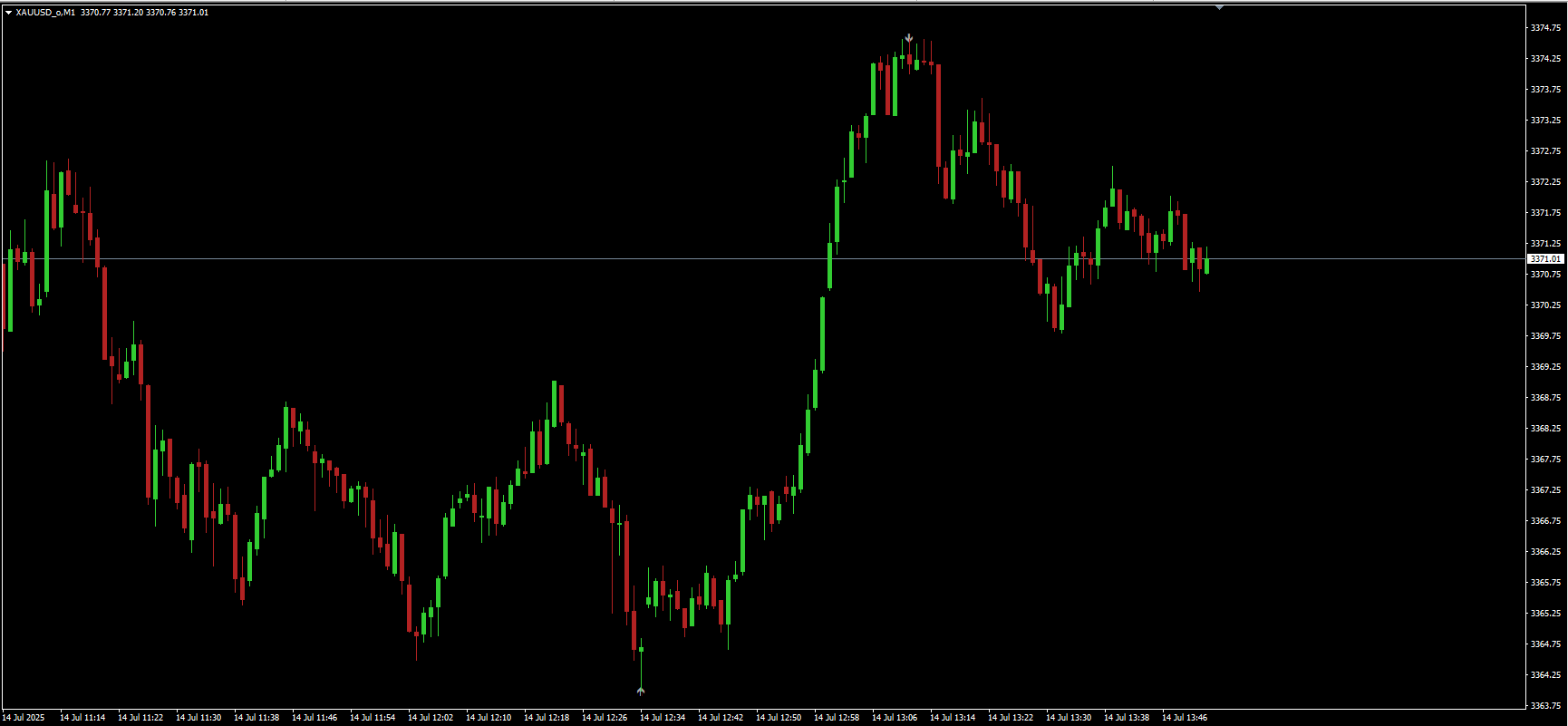Click the 14 Jul 11:14 time label
1568x726 pixels.
[x=82, y=718]
